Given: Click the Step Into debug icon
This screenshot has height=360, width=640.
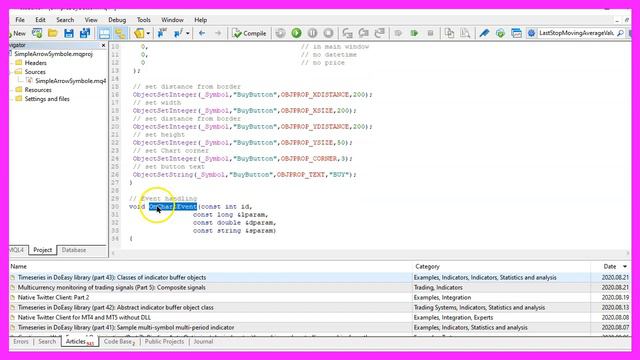Looking at the screenshot, I should [x=347, y=33].
